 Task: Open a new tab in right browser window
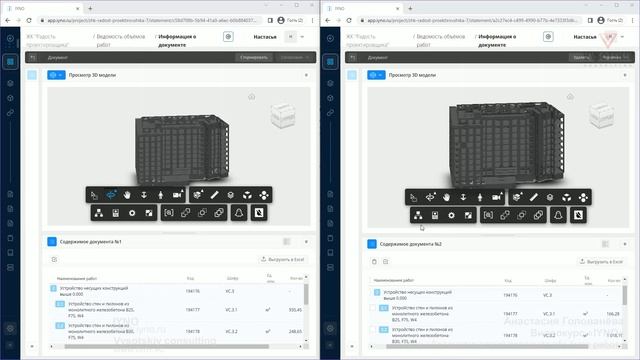tap(410, 8)
